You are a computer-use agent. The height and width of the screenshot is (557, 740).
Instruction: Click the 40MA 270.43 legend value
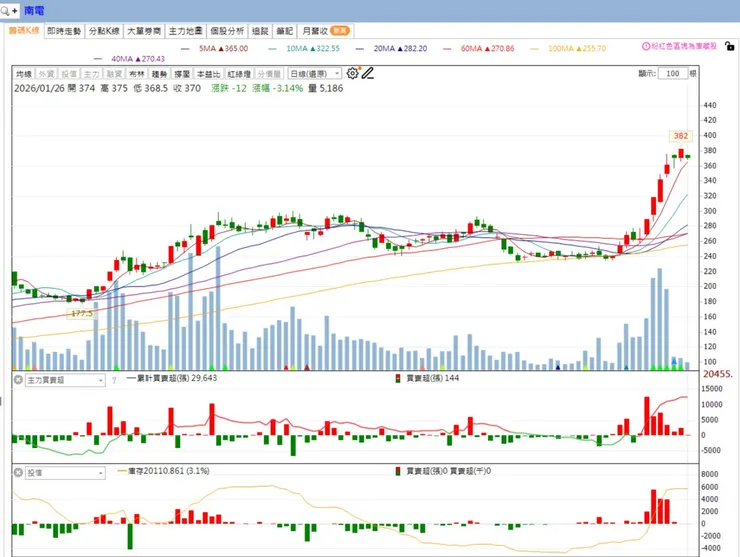[138, 59]
